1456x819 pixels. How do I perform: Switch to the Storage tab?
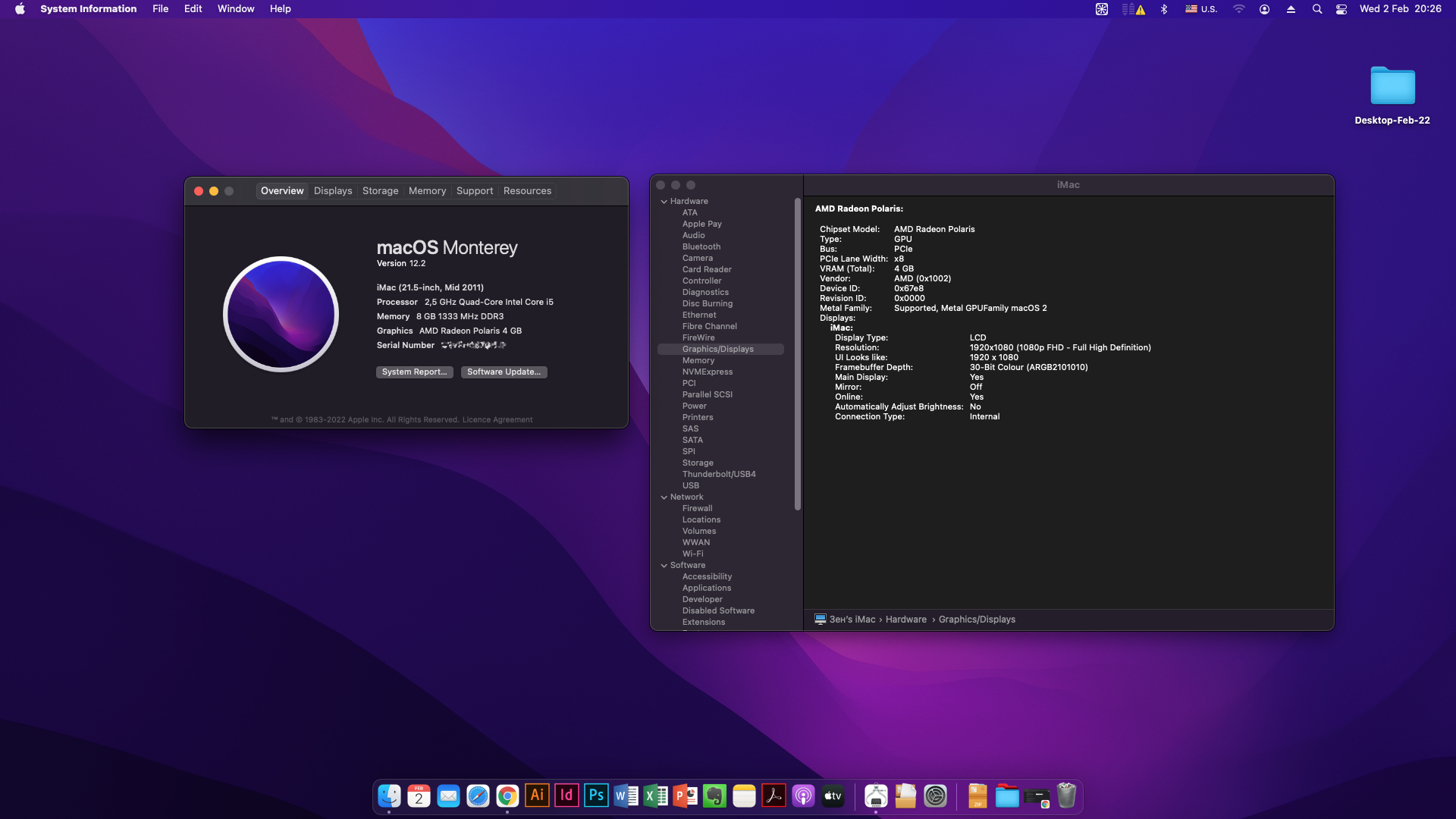[x=380, y=190]
